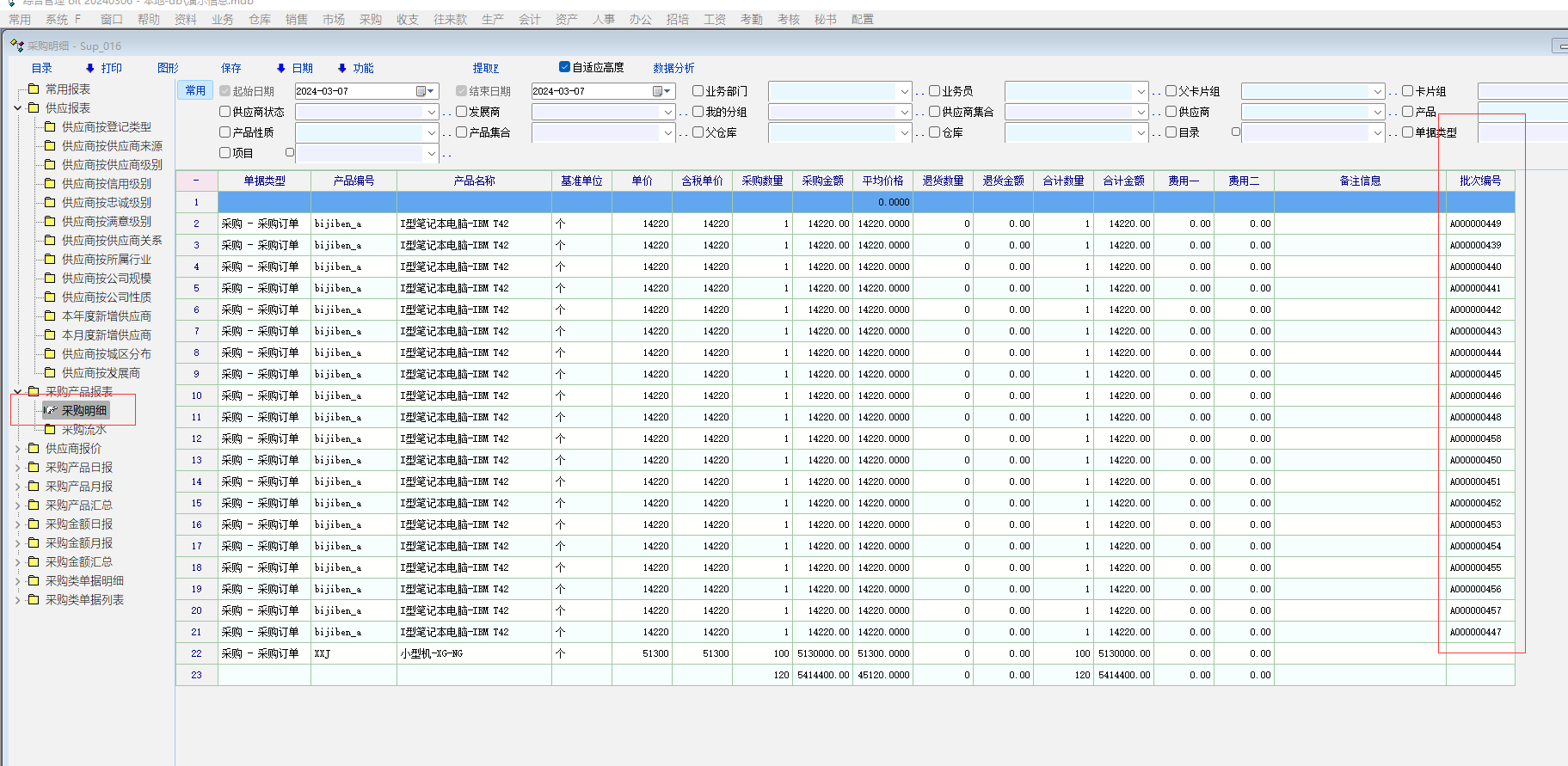Open the 产品性质 dropdown list

point(432,132)
